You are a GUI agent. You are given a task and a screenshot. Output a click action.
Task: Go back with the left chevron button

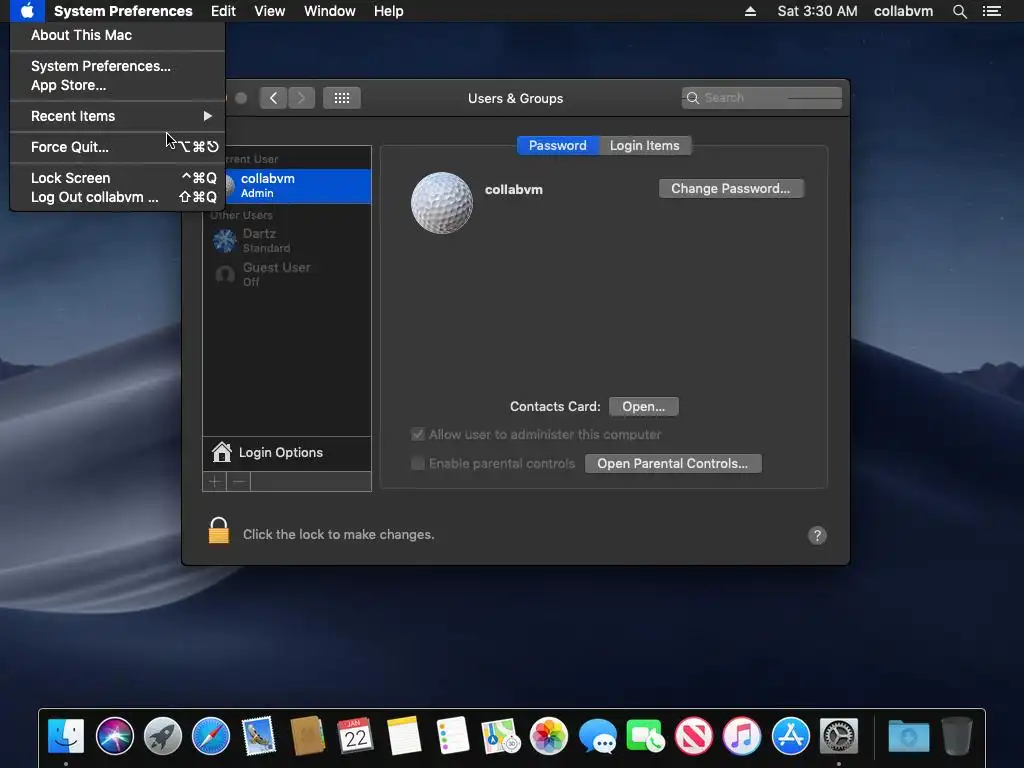click(273, 98)
